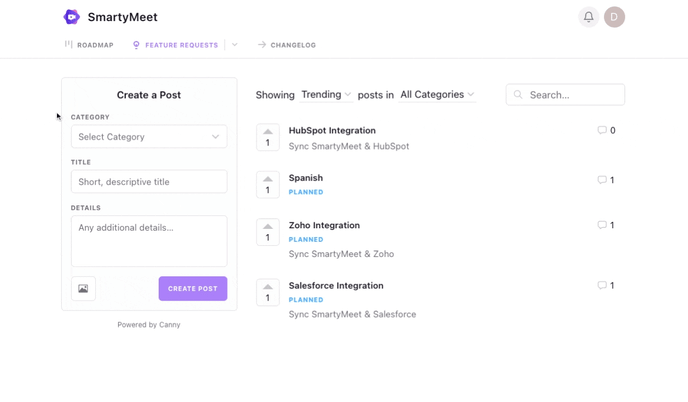Image resolution: width=688 pixels, height=402 pixels.
Task: Click the SmartyMeet logo icon
Action: click(x=72, y=17)
